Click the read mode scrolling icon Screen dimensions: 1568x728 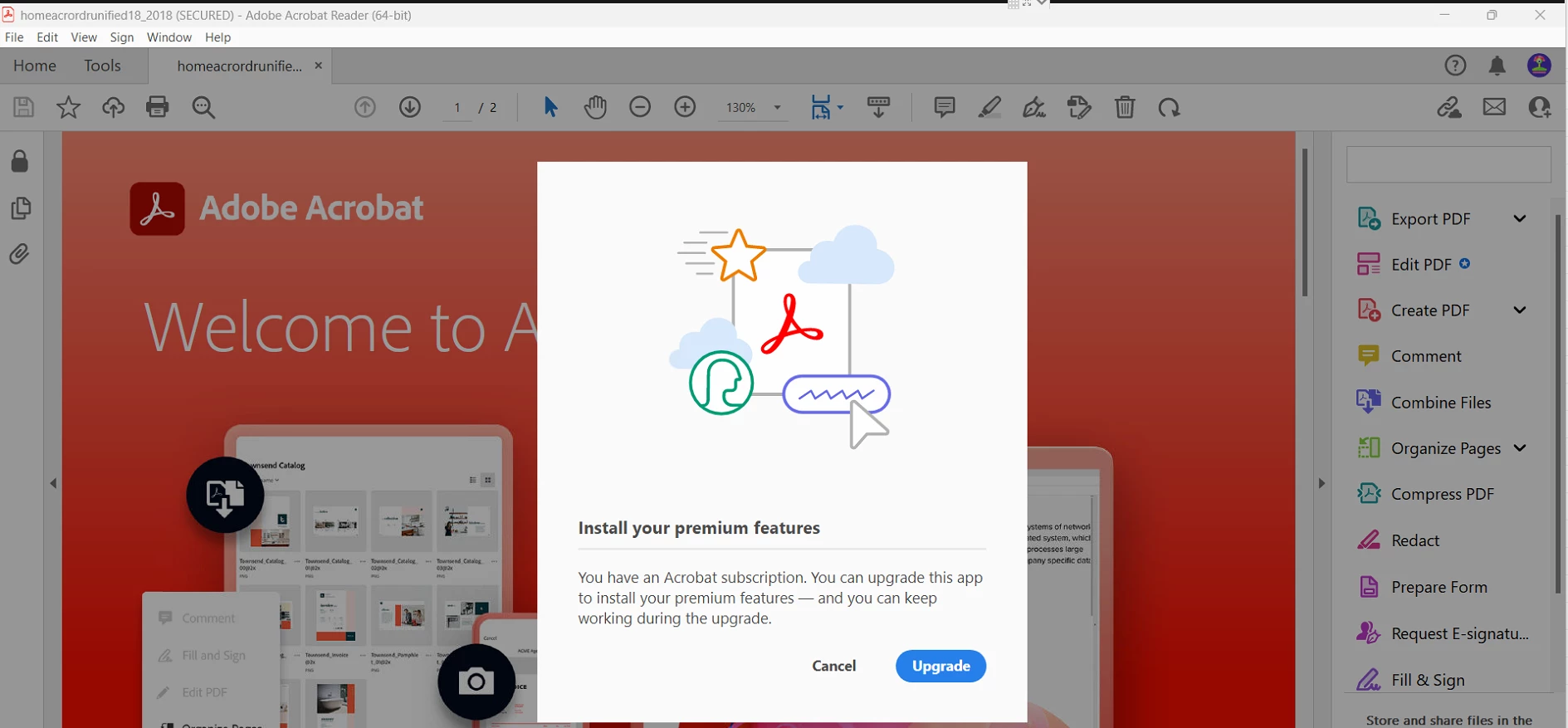[878, 107]
